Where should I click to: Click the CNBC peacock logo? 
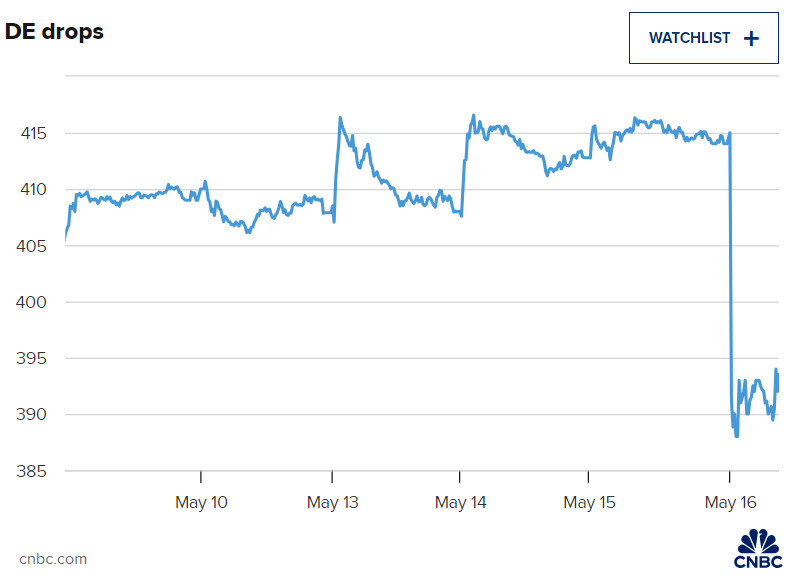click(760, 548)
